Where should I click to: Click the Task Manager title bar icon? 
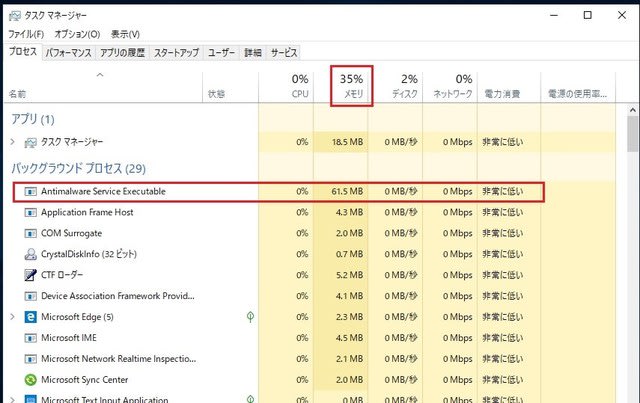tap(15, 16)
